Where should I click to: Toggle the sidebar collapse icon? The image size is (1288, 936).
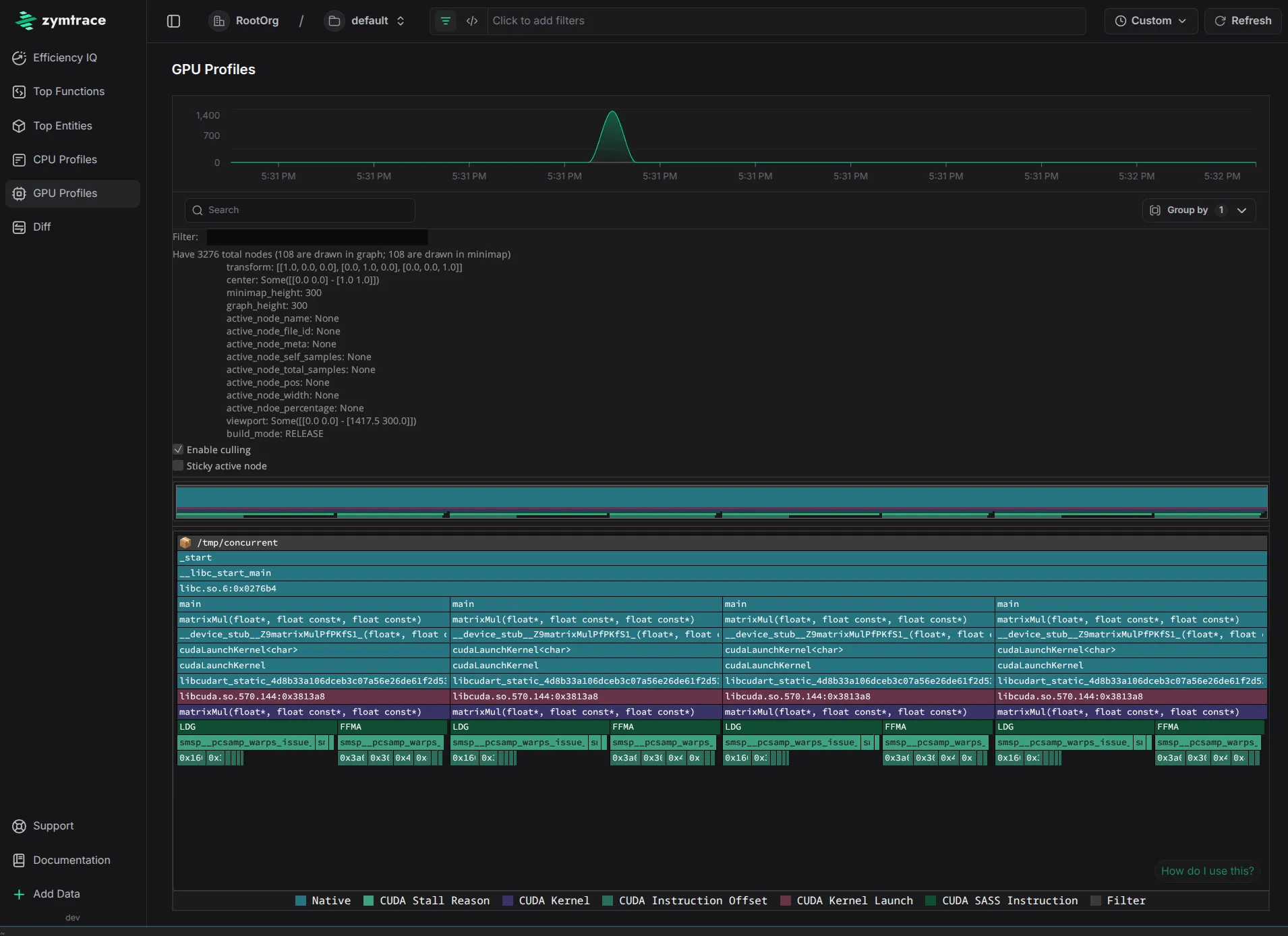click(173, 21)
